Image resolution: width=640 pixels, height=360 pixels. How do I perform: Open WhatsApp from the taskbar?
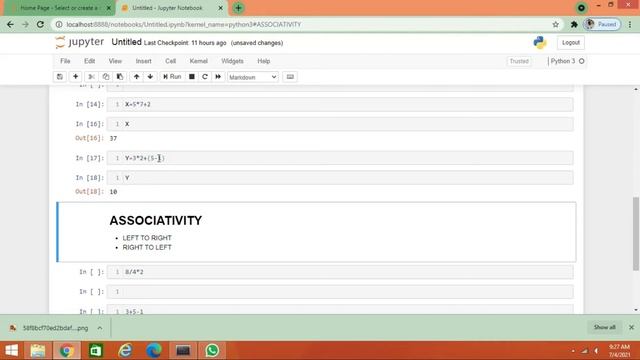pos(212,351)
